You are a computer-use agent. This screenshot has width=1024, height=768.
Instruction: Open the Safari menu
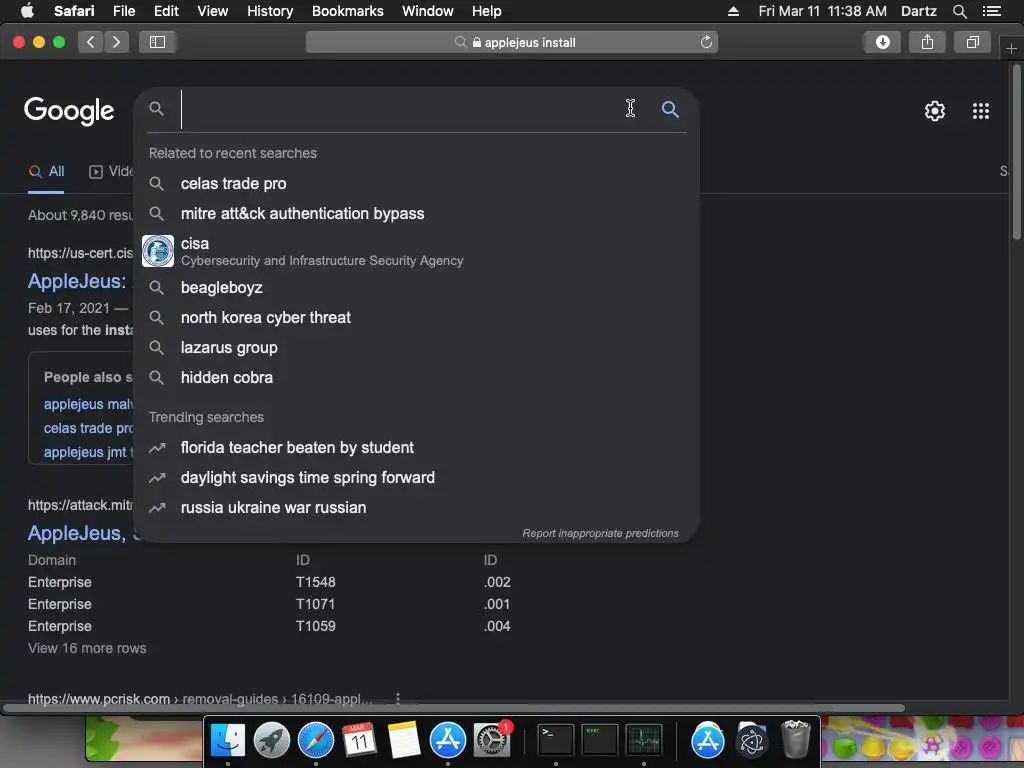(74, 11)
